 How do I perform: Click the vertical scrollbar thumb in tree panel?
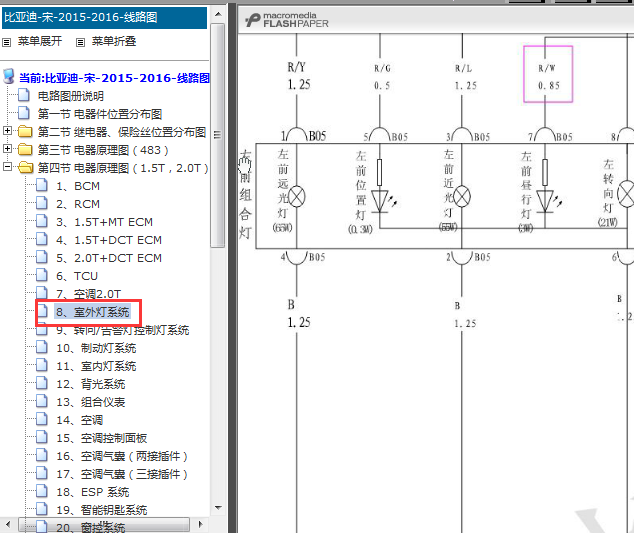pyautogui.click(x=218, y=135)
